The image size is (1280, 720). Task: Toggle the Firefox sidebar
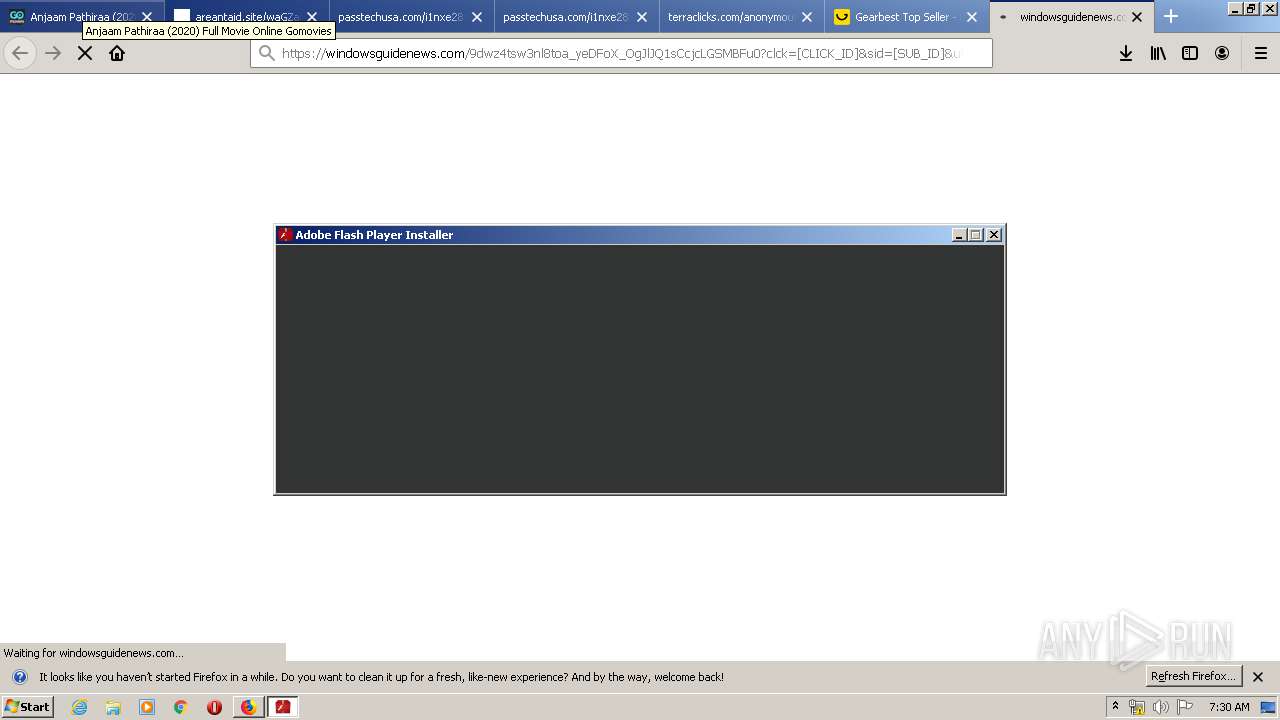(1190, 53)
